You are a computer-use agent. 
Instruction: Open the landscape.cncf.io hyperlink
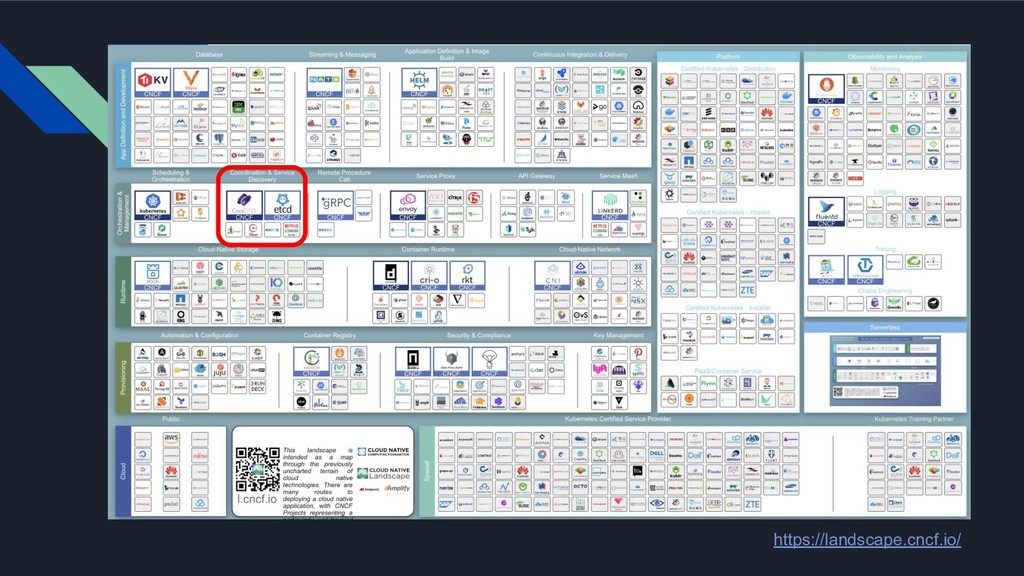[867, 539]
